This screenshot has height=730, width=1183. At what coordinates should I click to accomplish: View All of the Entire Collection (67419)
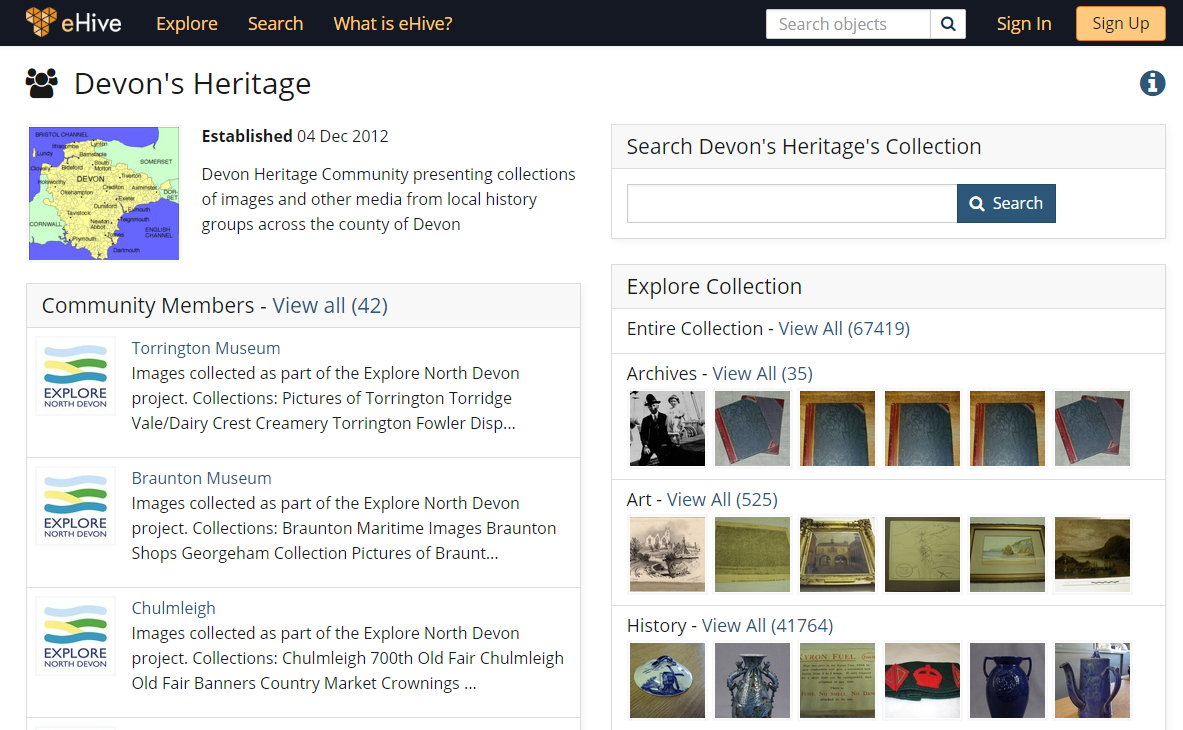(x=844, y=329)
